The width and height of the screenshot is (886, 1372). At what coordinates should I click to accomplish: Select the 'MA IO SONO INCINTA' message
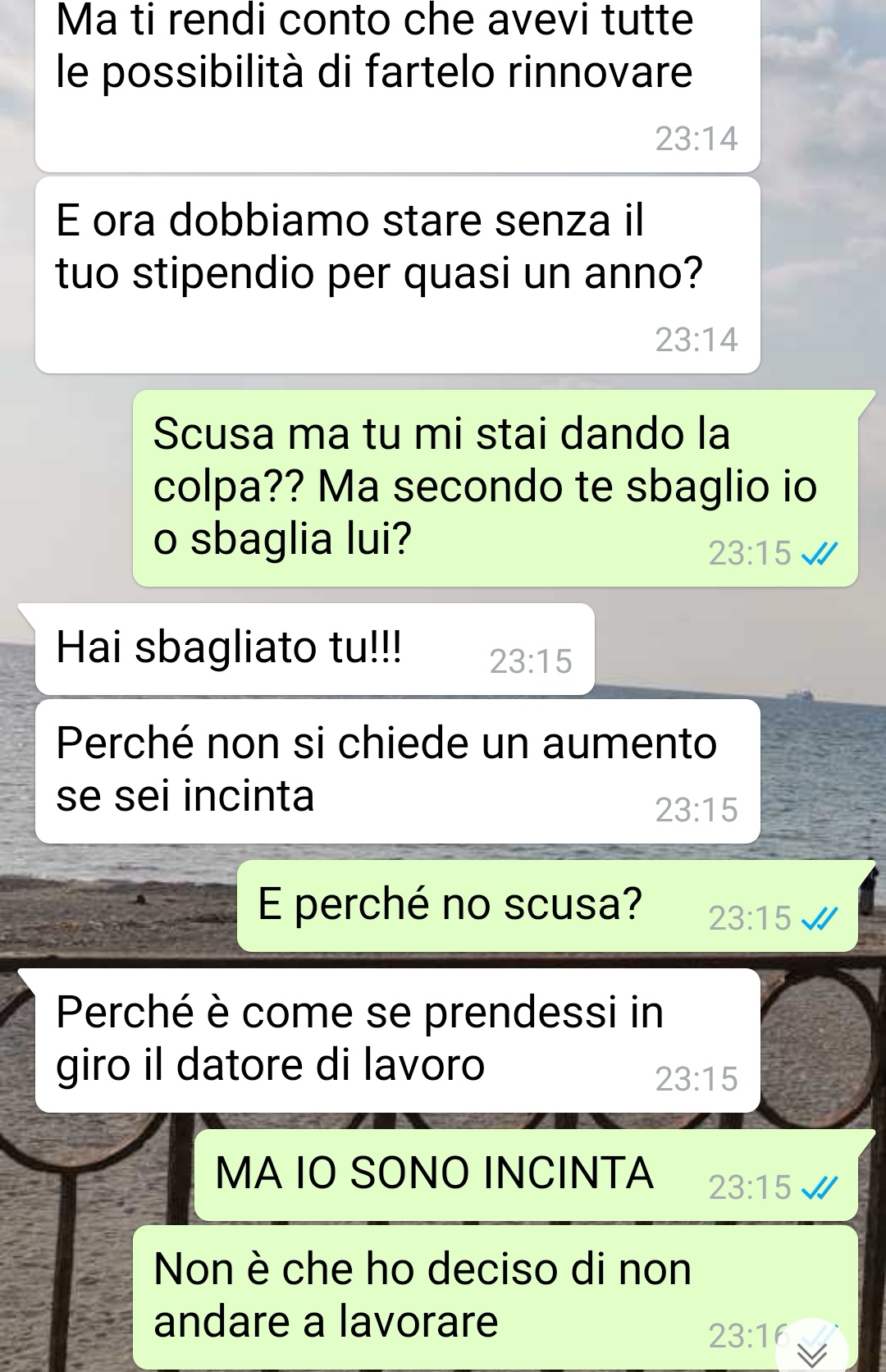(526, 1174)
